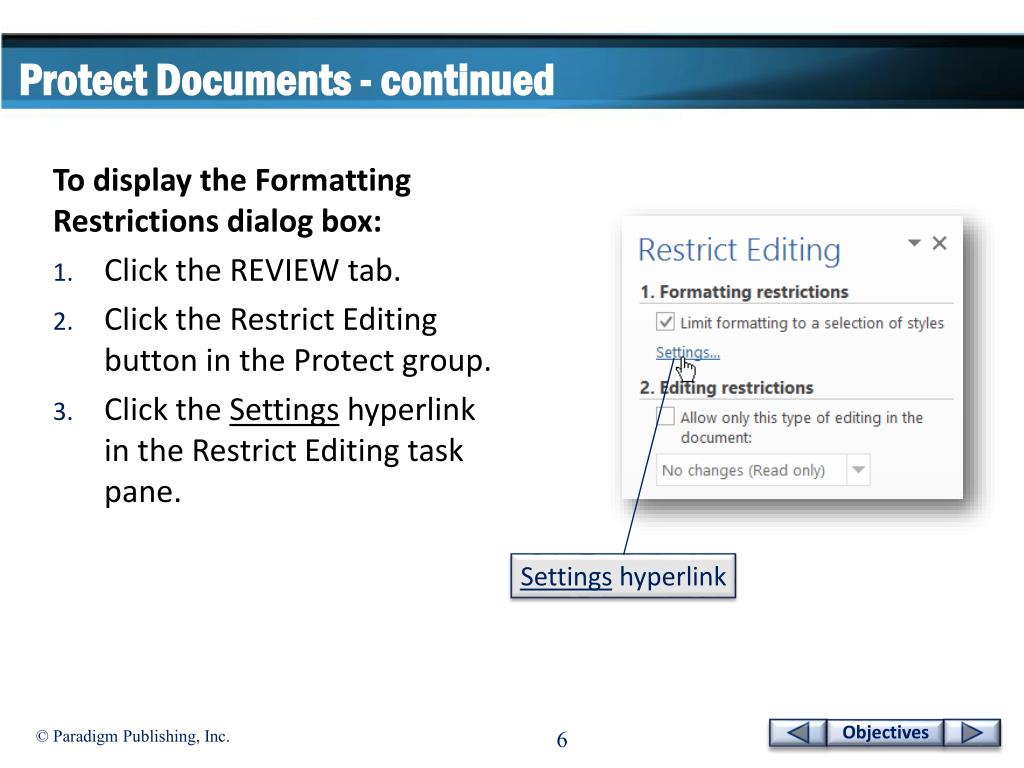Open the Settings... hyperlink in Restrict Editing

click(687, 353)
